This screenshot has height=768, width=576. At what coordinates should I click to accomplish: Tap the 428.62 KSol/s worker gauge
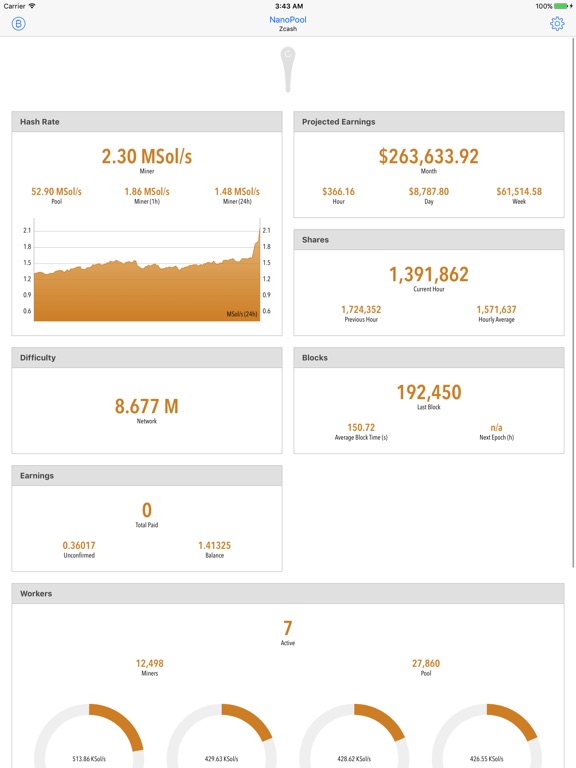[354, 736]
